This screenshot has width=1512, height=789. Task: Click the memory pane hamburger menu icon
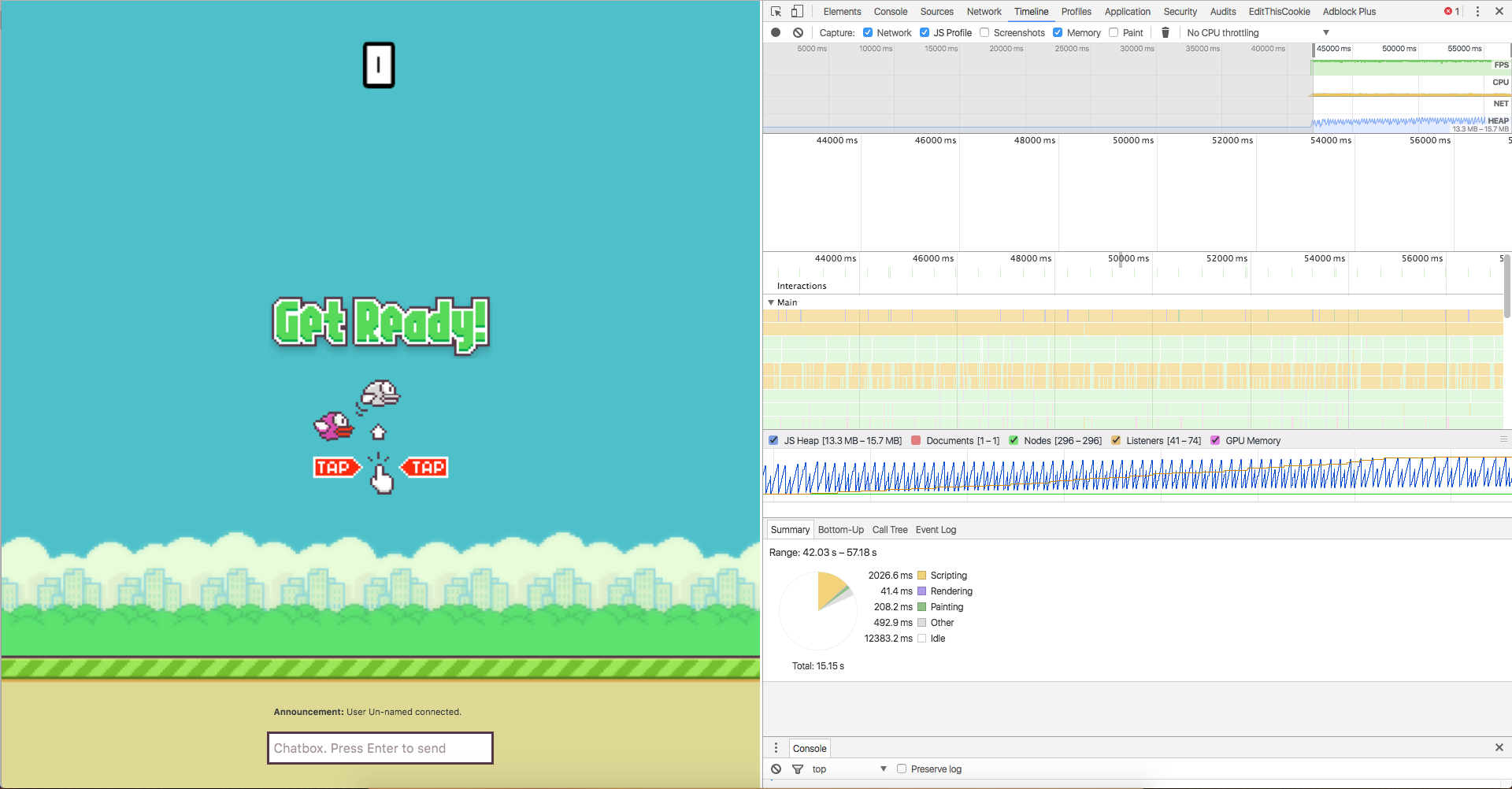(x=1503, y=439)
